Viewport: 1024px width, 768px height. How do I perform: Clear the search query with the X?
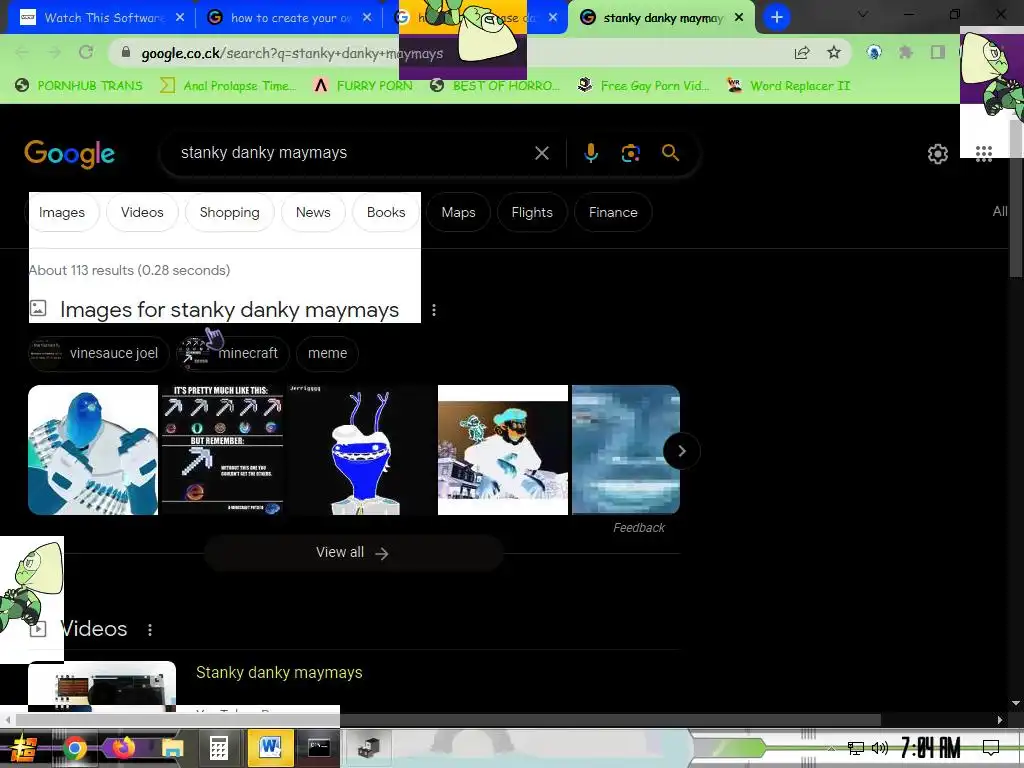[541, 153]
